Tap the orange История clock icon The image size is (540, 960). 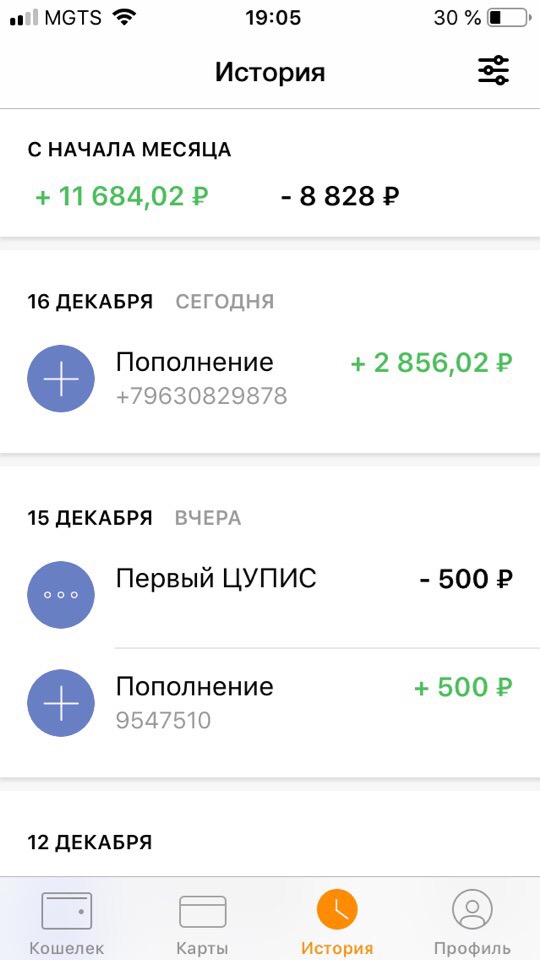coord(337,910)
